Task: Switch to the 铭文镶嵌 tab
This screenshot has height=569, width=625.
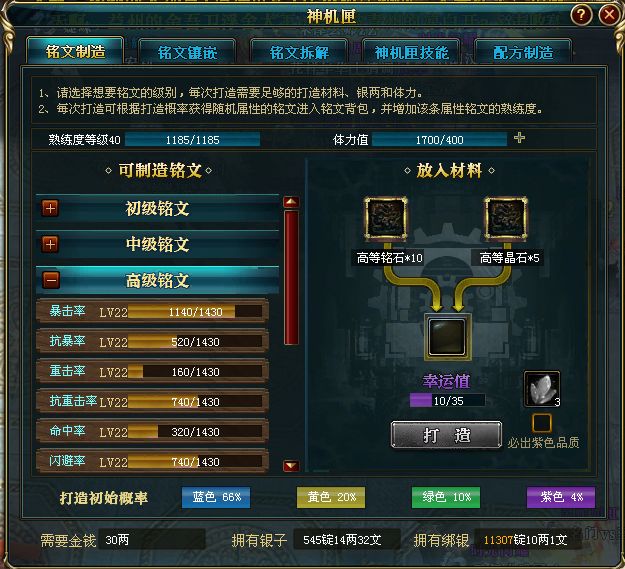Action: coord(187,52)
